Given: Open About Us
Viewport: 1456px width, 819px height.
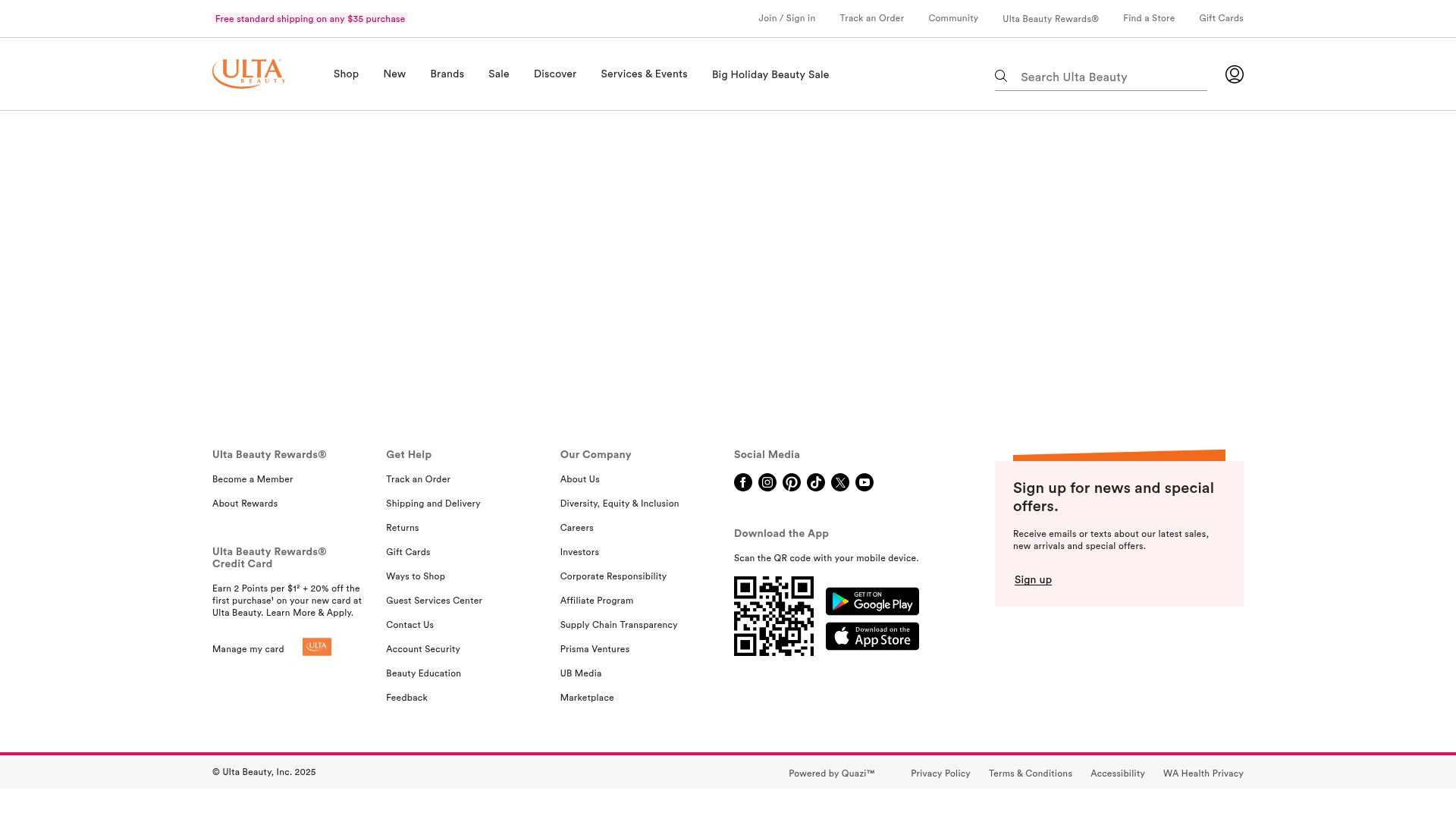Looking at the screenshot, I should coord(580,479).
